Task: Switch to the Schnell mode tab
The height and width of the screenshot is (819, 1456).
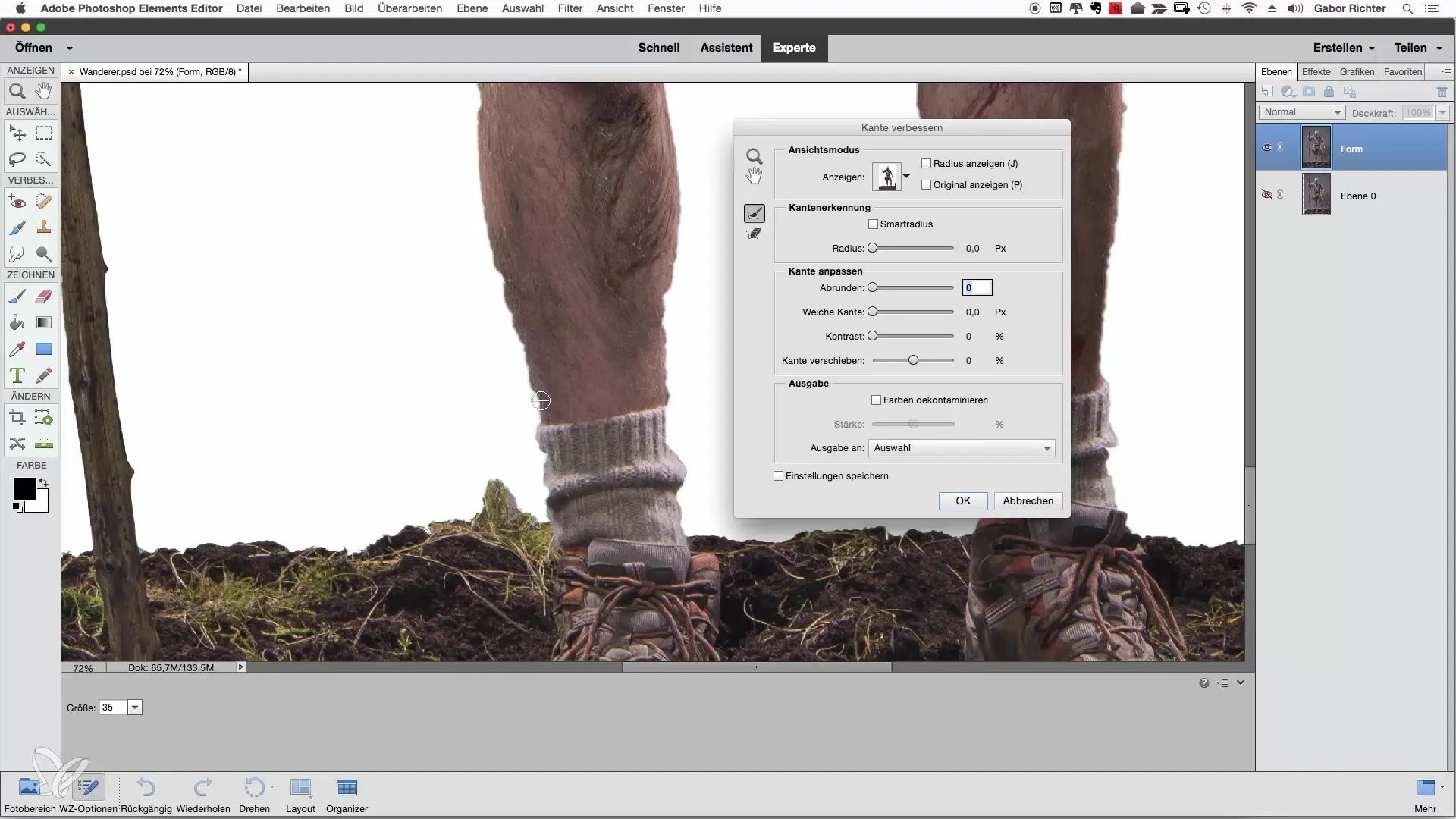Action: 658,48
